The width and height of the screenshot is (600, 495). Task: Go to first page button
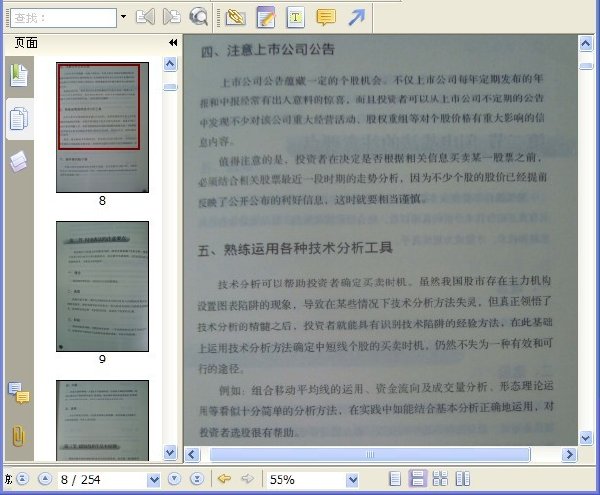coord(23,479)
